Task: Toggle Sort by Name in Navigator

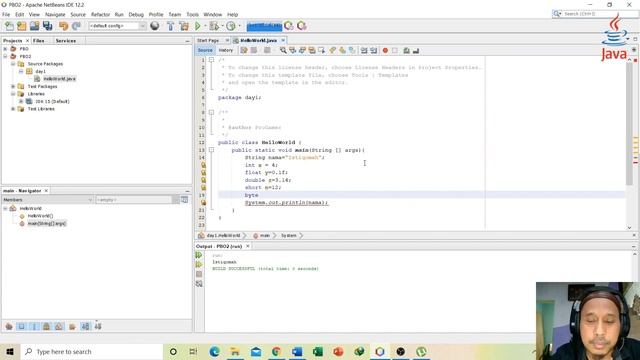Action: point(85,327)
